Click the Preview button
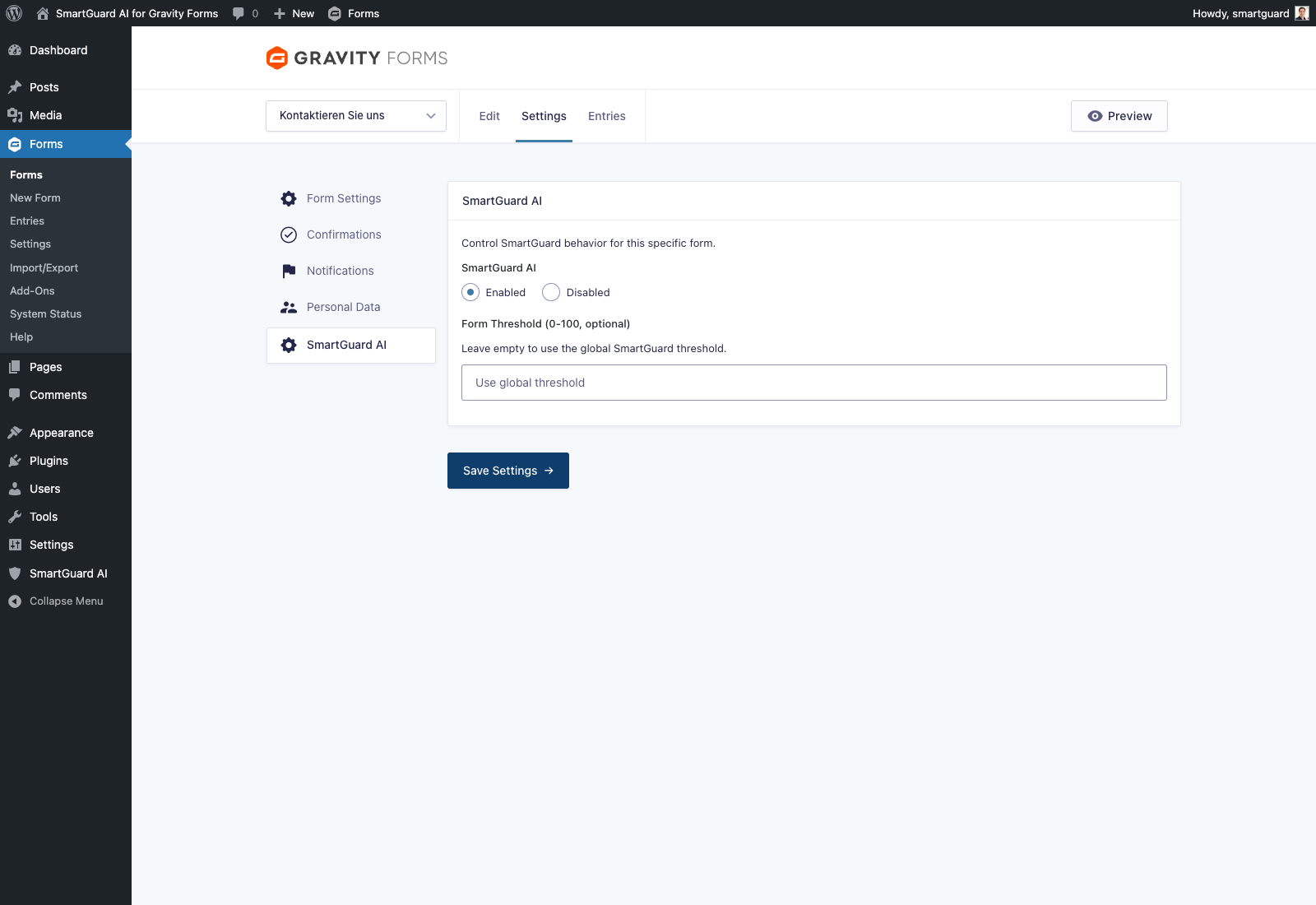Viewport: 1316px width, 905px height. tap(1119, 116)
